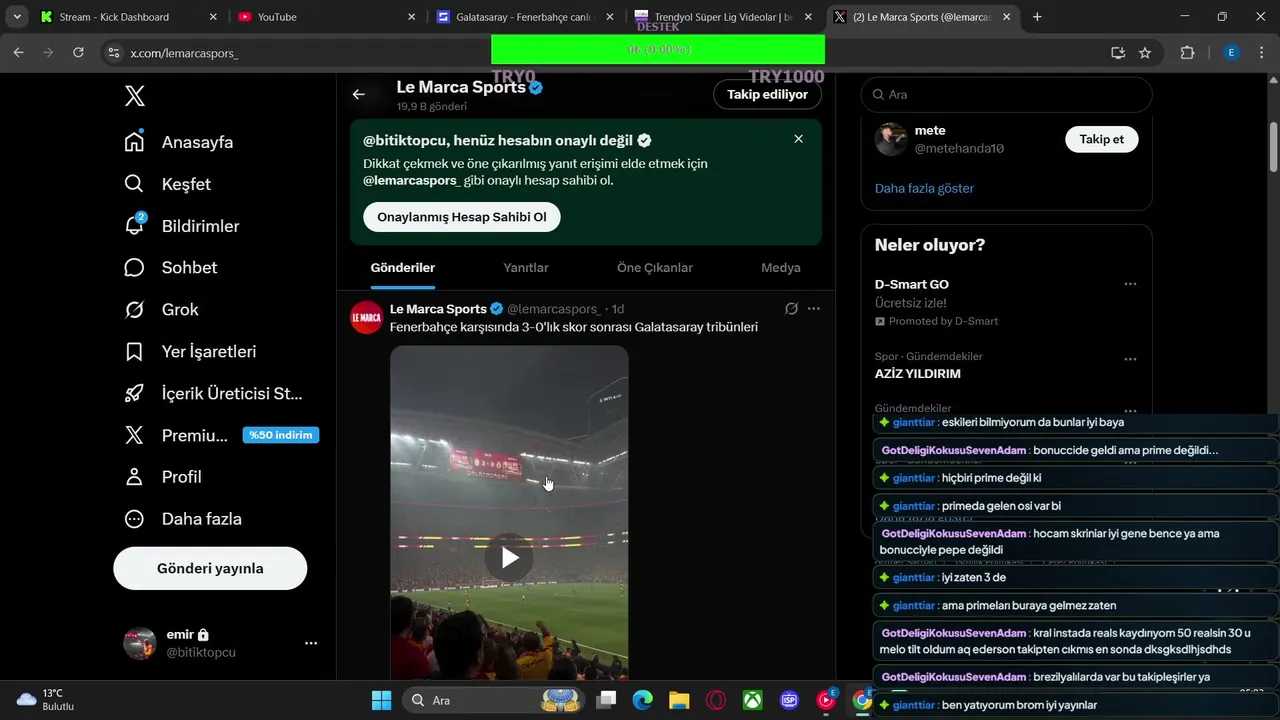Dismiss the verification banner with X
The width and height of the screenshot is (1280, 720).
tap(798, 139)
